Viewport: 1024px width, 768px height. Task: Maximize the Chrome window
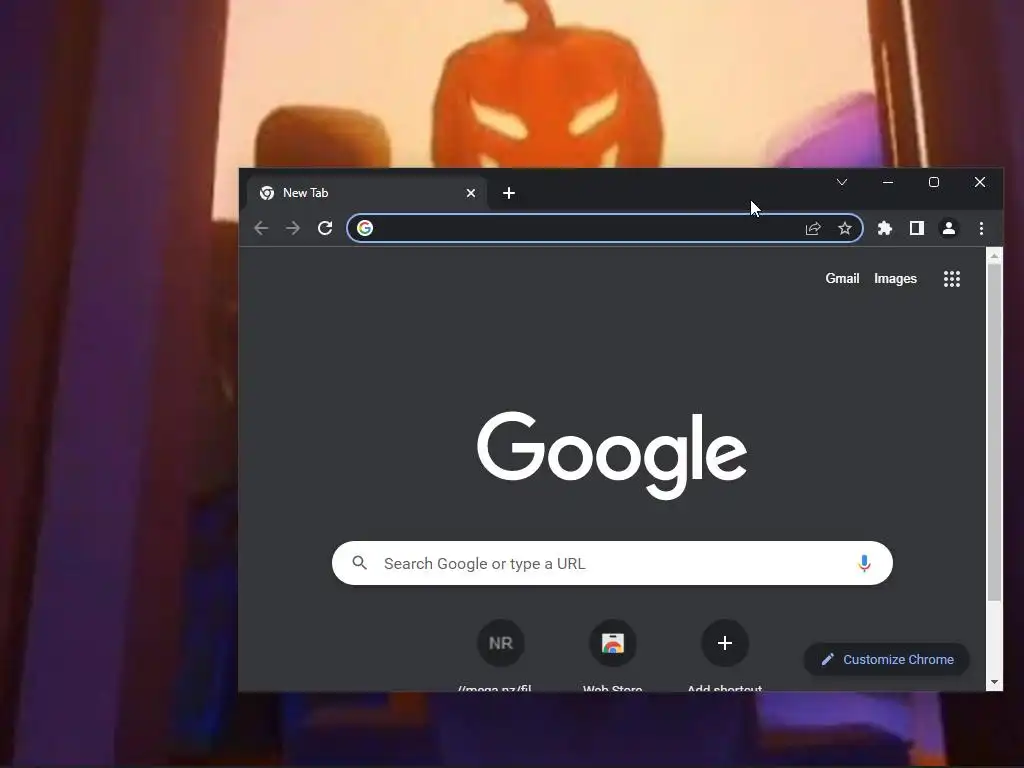pos(934,182)
